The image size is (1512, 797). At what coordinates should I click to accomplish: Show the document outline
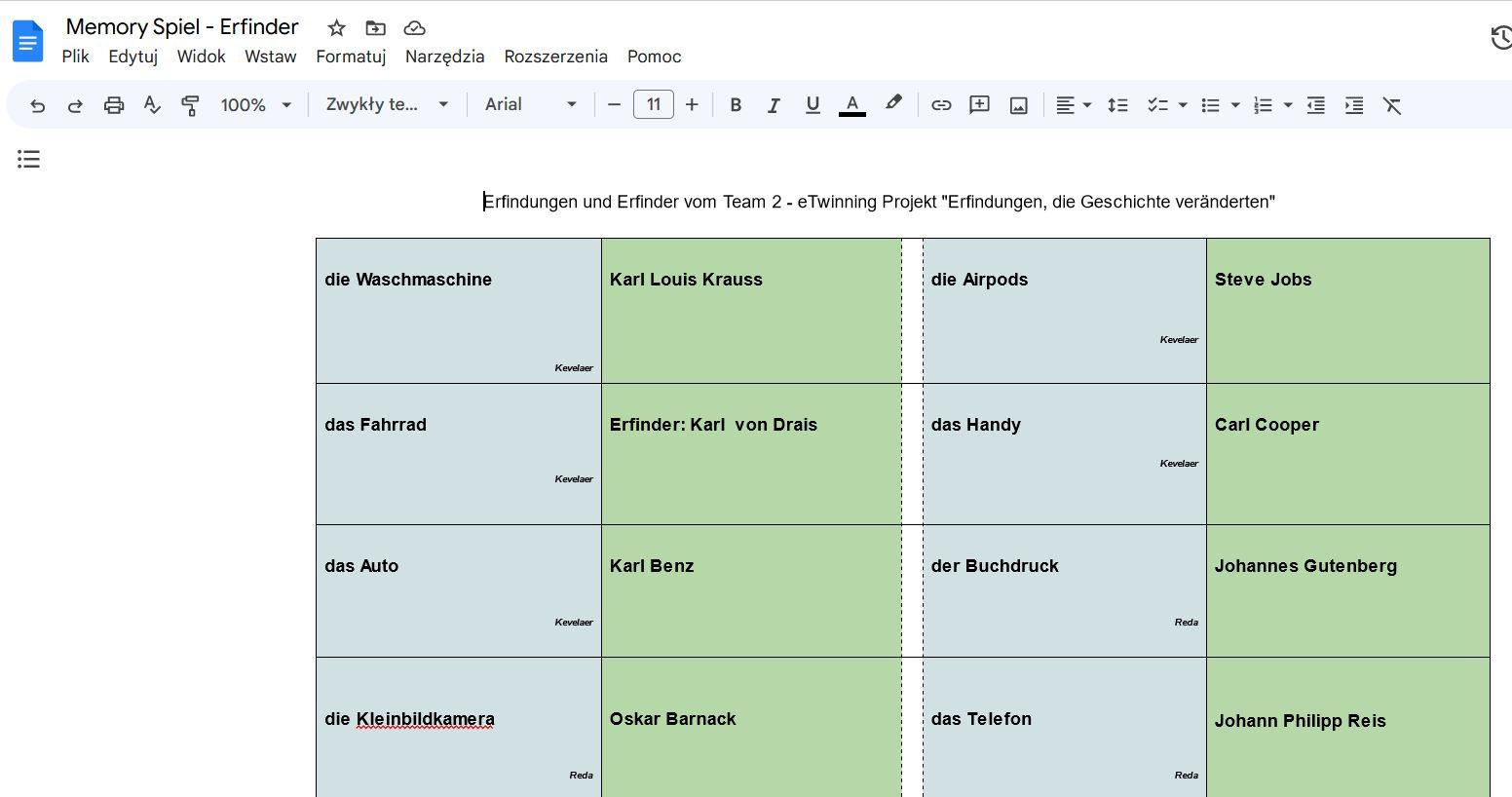pyautogui.click(x=28, y=159)
